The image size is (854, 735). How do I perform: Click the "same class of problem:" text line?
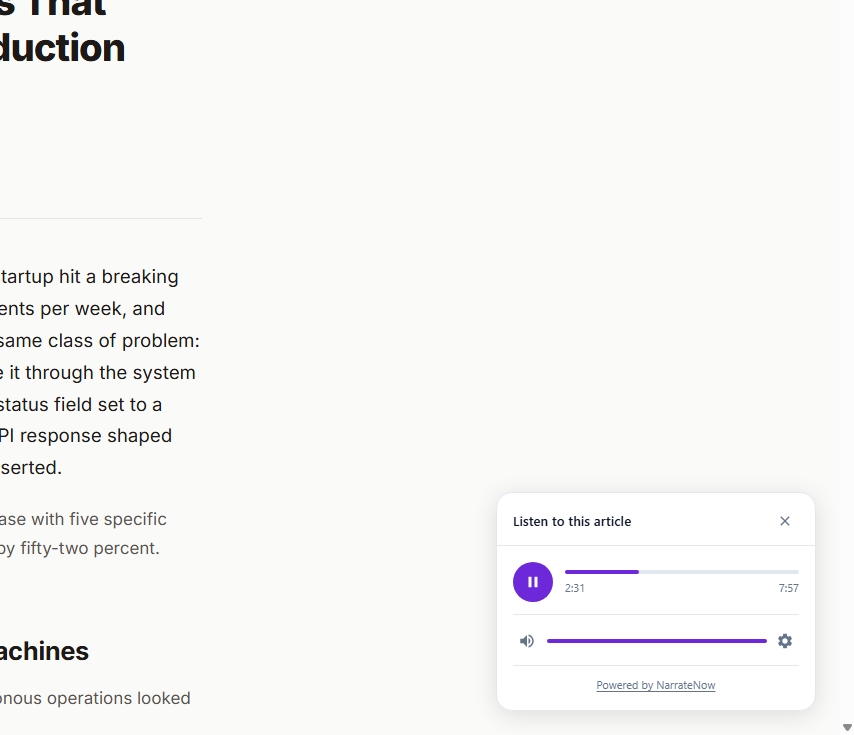(x=100, y=340)
